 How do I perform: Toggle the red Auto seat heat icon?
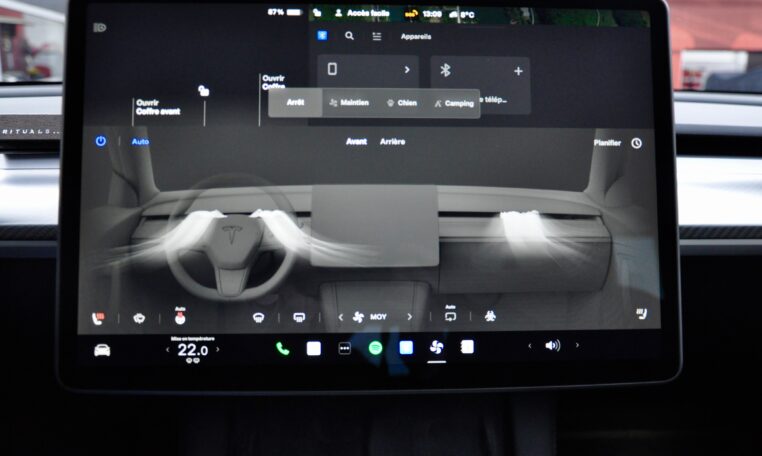pos(180,316)
